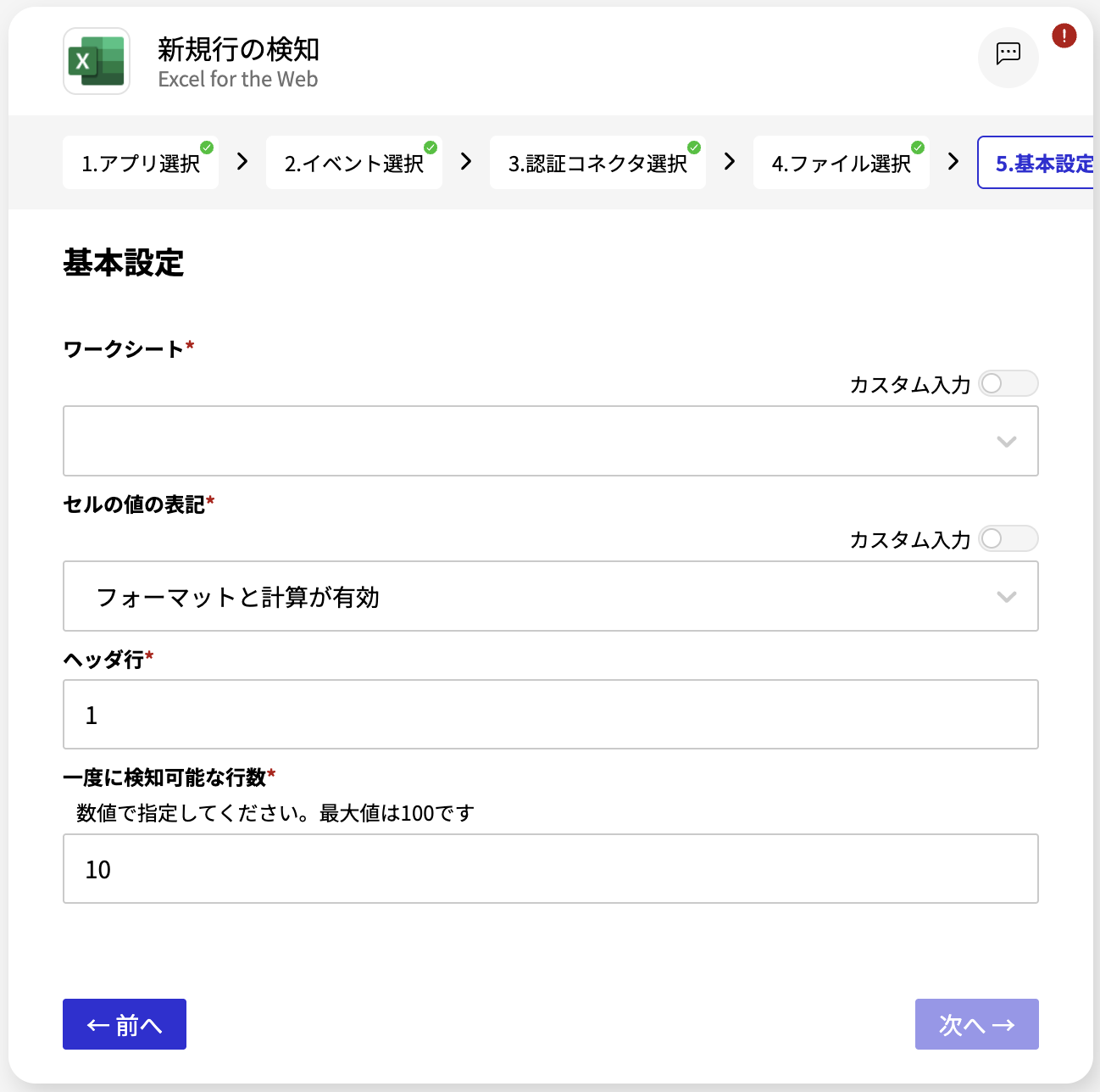This screenshot has height=1092, width=1100.
Task: Open the セルの値の表記 dropdown
Action: (x=551, y=596)
